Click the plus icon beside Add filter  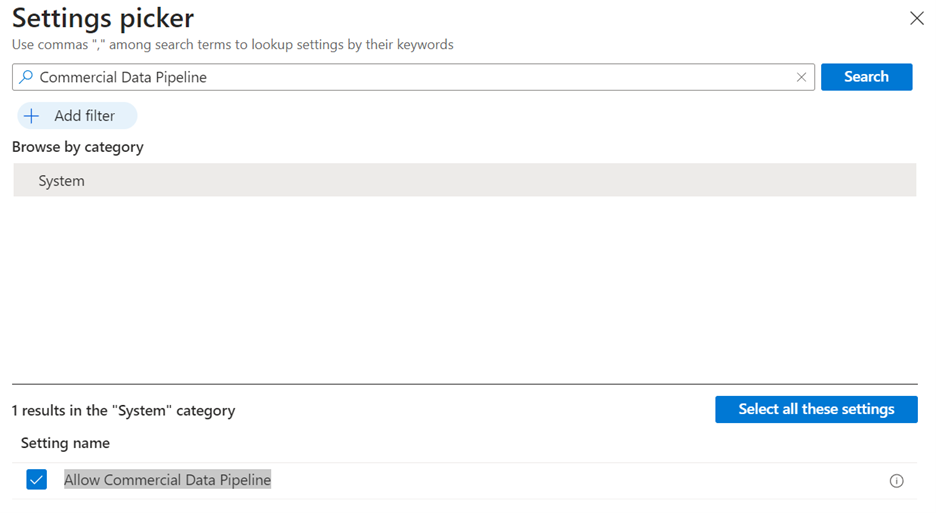tap(32, 116)
